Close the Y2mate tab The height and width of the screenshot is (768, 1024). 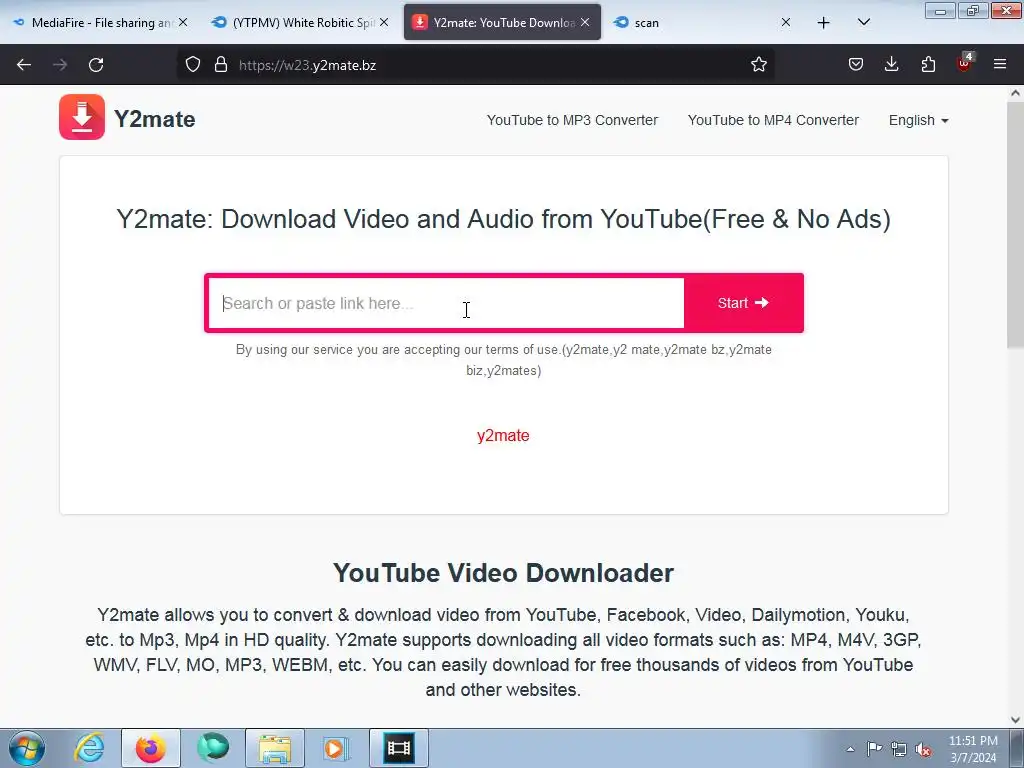pyautogui.click(x=585, y=22)
